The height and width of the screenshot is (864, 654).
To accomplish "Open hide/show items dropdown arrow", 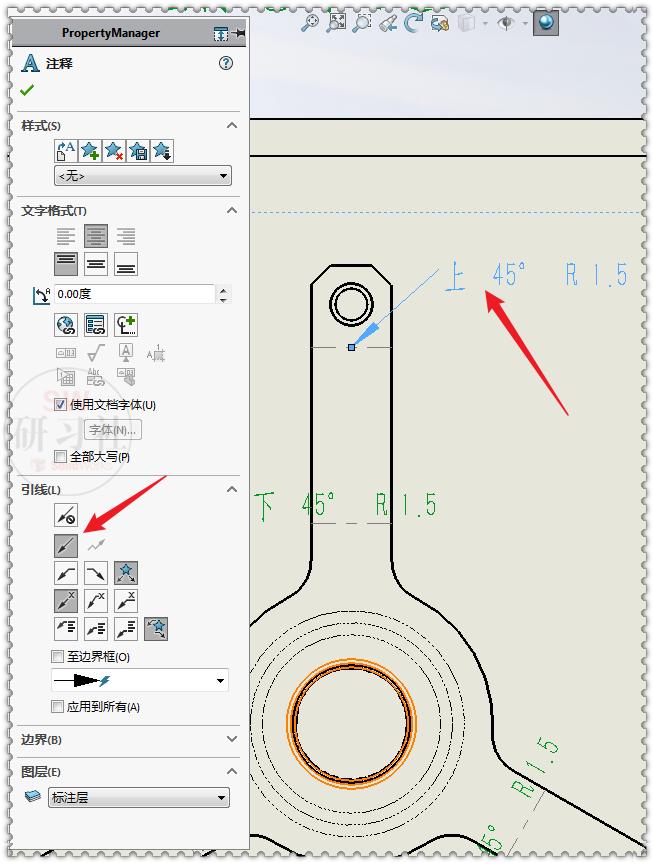I will (525, 23).
